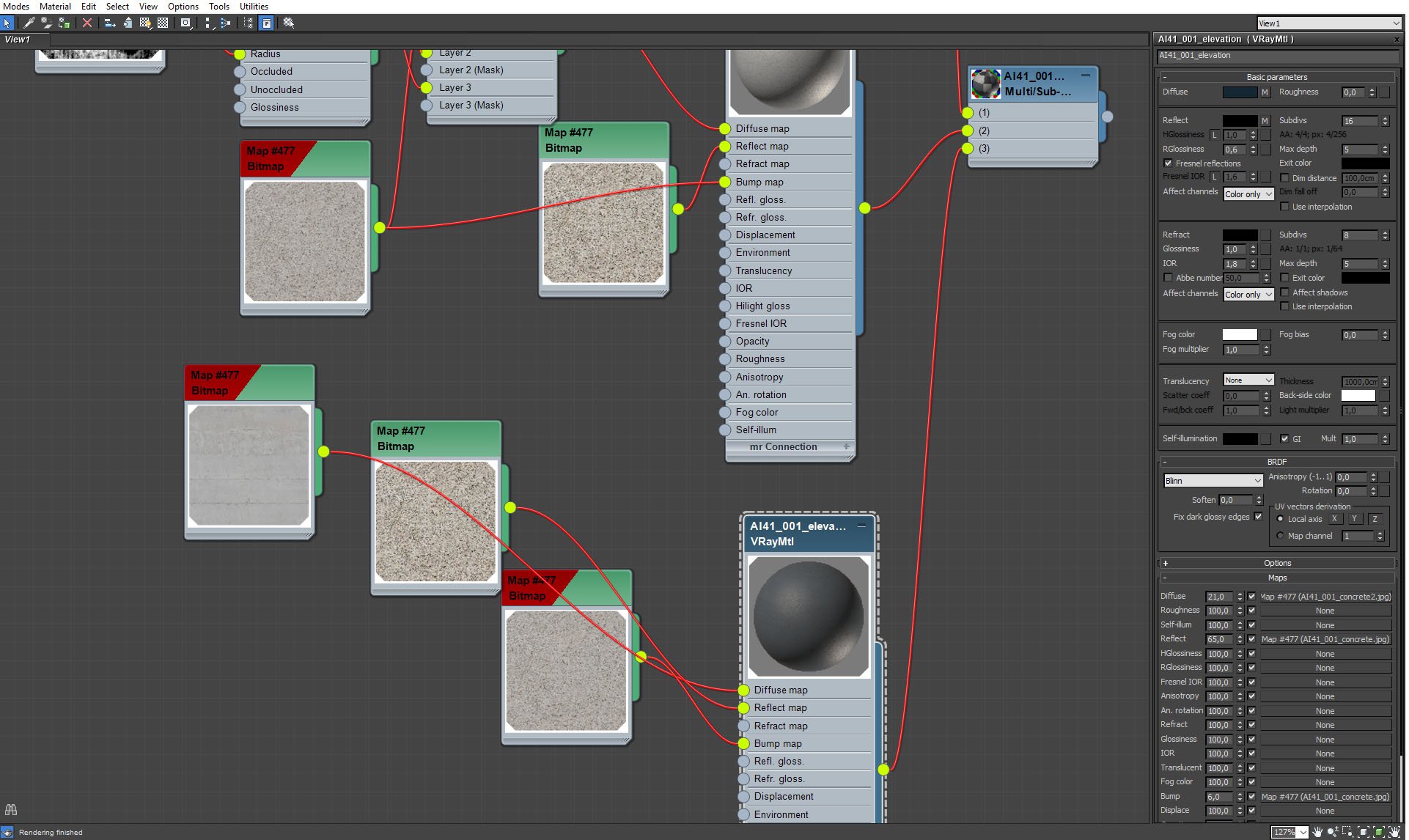
Task: Open the Edit menu
Action: coord(89,7)
